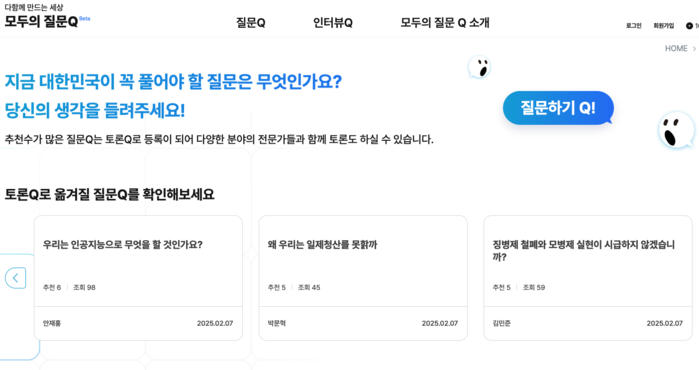Viewport: 699px width, 370px height.
Task: Click author name 박문혁
Action: click(276, 323)
